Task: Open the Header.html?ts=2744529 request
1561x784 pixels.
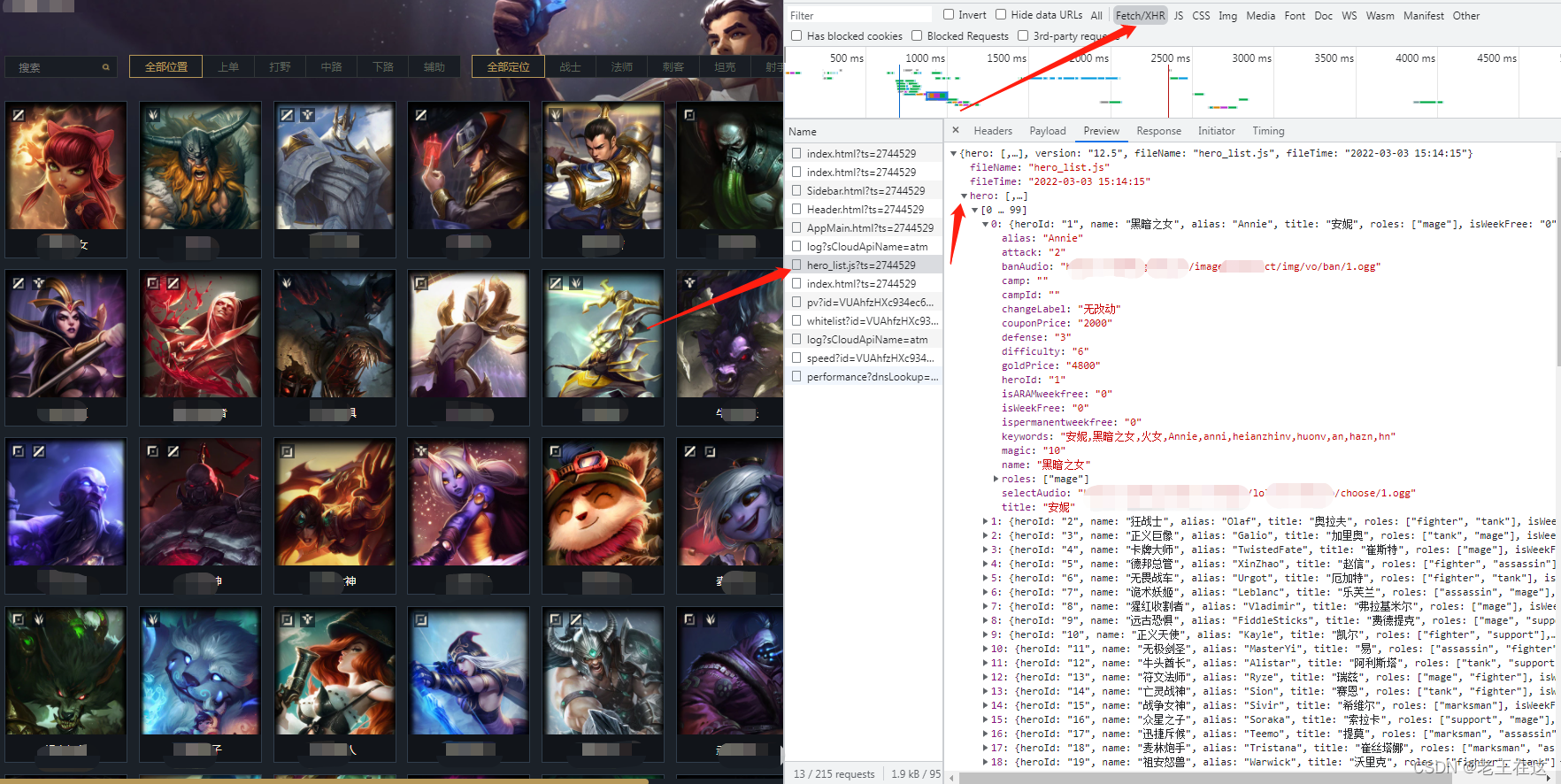Action: click(864, 209)
